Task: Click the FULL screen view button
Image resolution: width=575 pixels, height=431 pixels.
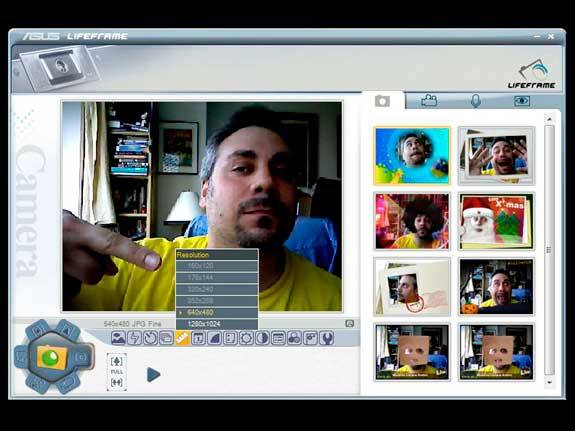Action: pos(117,372)
